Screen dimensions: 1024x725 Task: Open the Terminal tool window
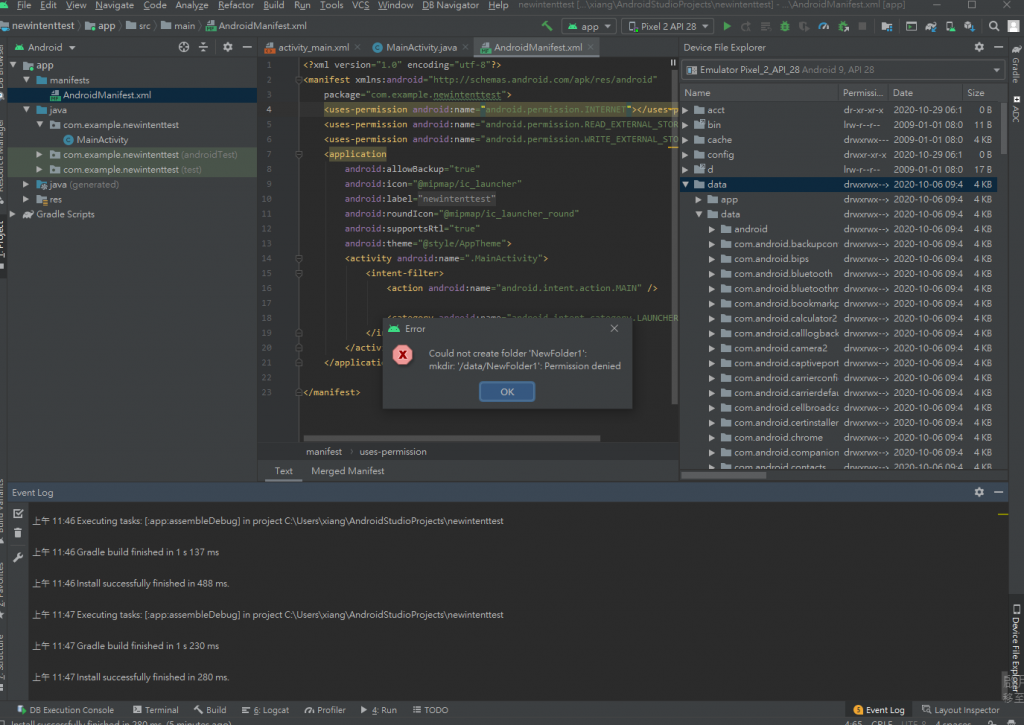(155, 710)
